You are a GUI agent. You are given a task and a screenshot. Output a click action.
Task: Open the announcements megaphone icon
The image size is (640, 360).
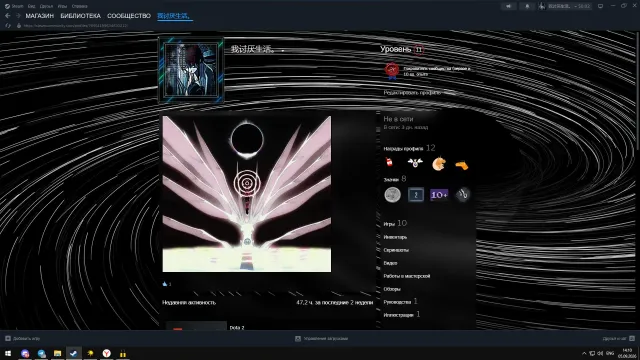coord(508,6)
